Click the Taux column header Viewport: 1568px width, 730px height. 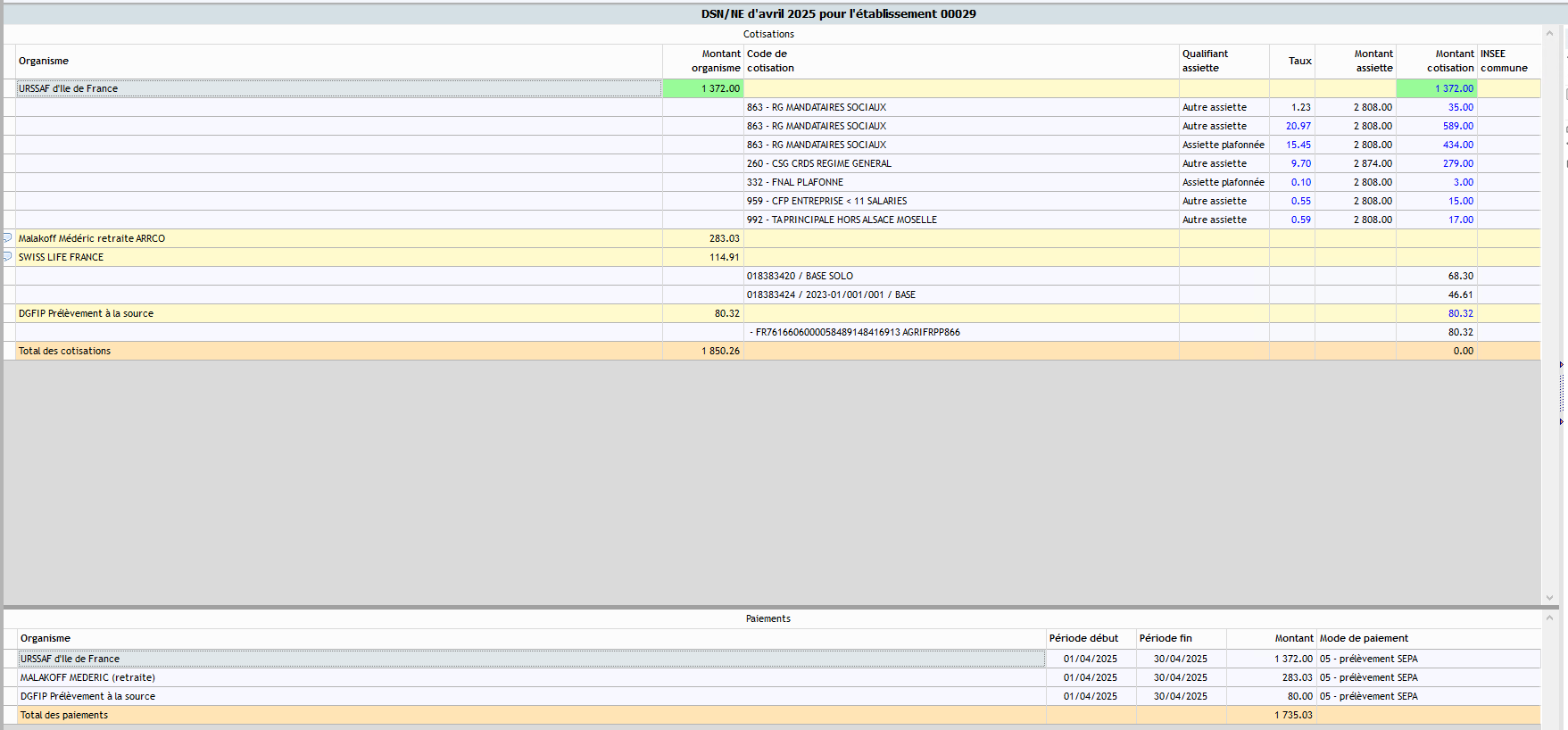[x=1292, y=61]
